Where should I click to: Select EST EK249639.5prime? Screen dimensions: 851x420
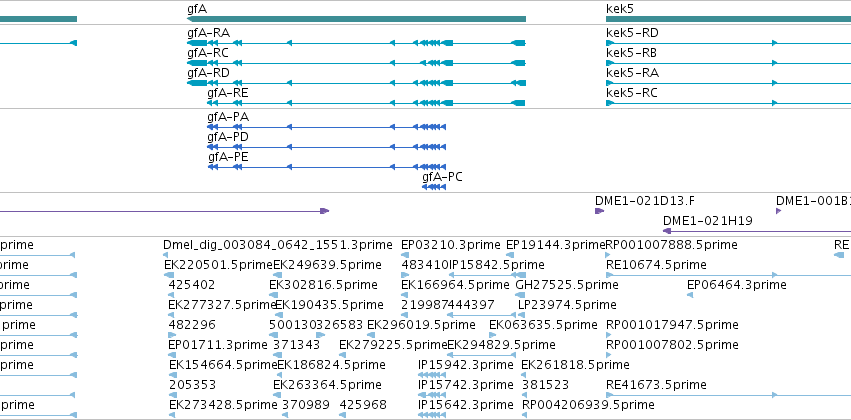click(327, 265)
